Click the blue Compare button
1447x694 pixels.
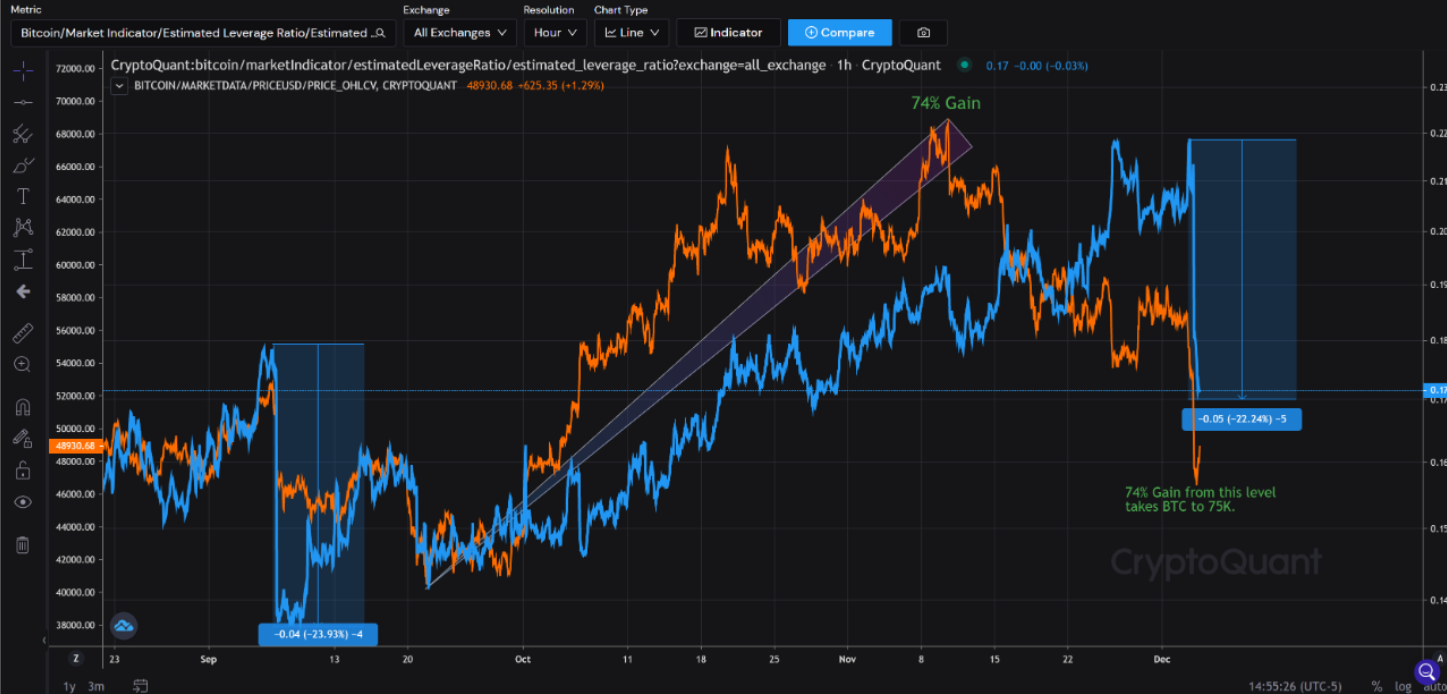click(x=840, y=32)
